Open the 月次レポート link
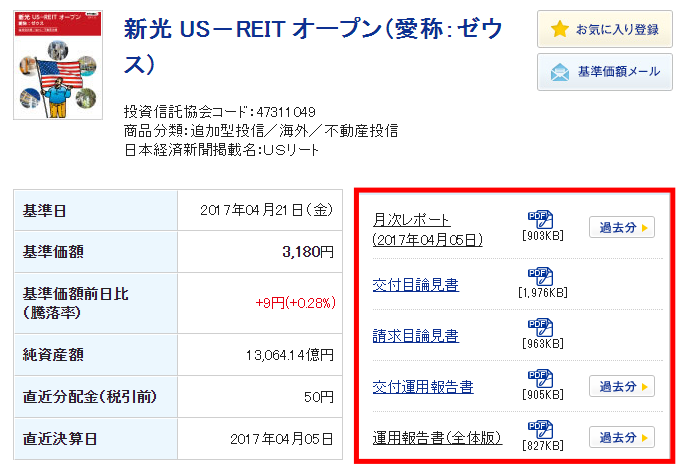 [x=427, y=229]
